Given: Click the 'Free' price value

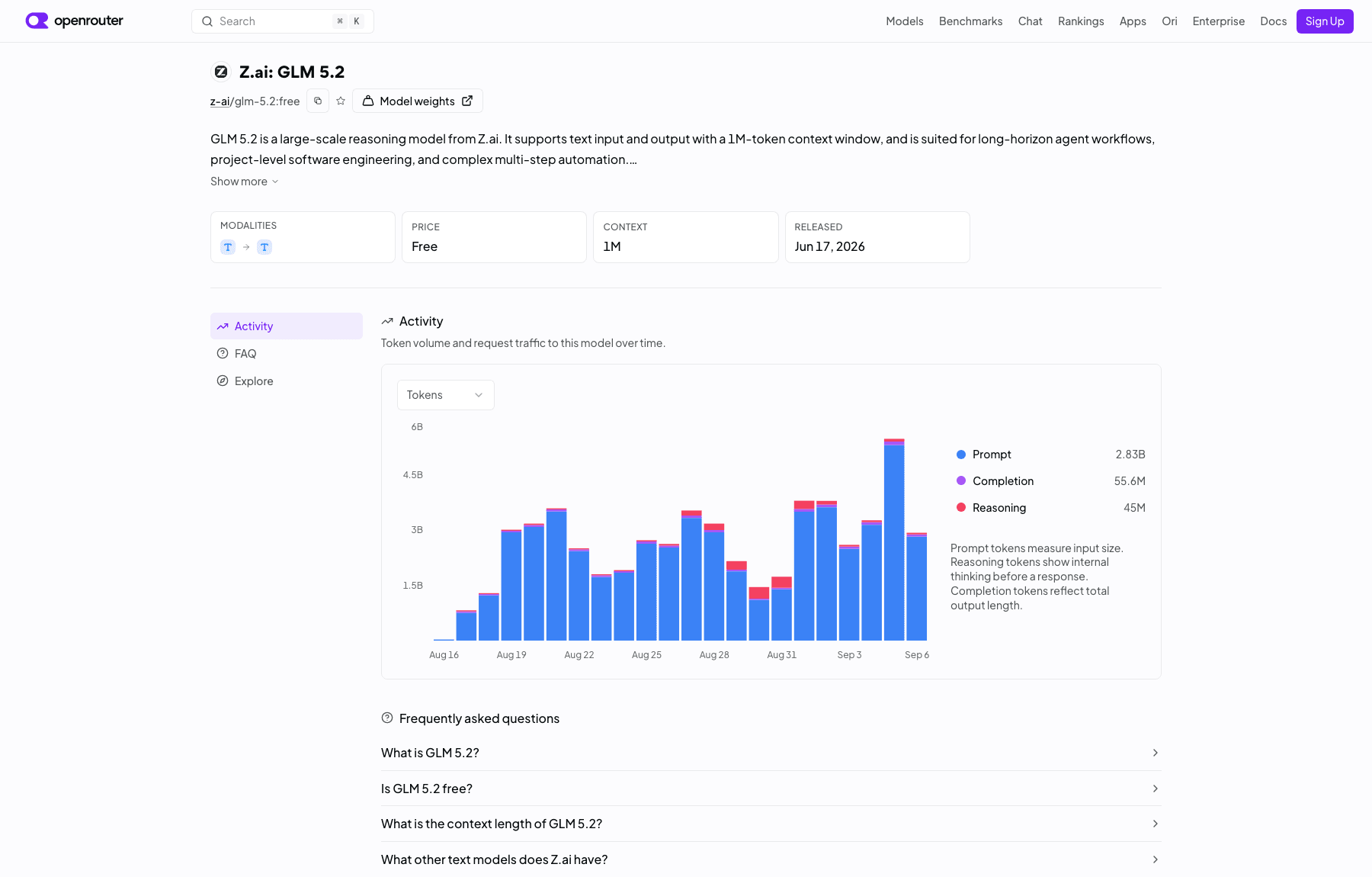Looking at the screenshot, I should pos(425,246).
